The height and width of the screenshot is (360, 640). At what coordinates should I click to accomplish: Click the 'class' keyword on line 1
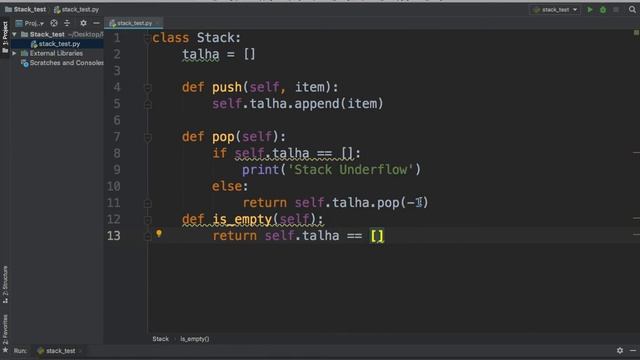point(171,38)
